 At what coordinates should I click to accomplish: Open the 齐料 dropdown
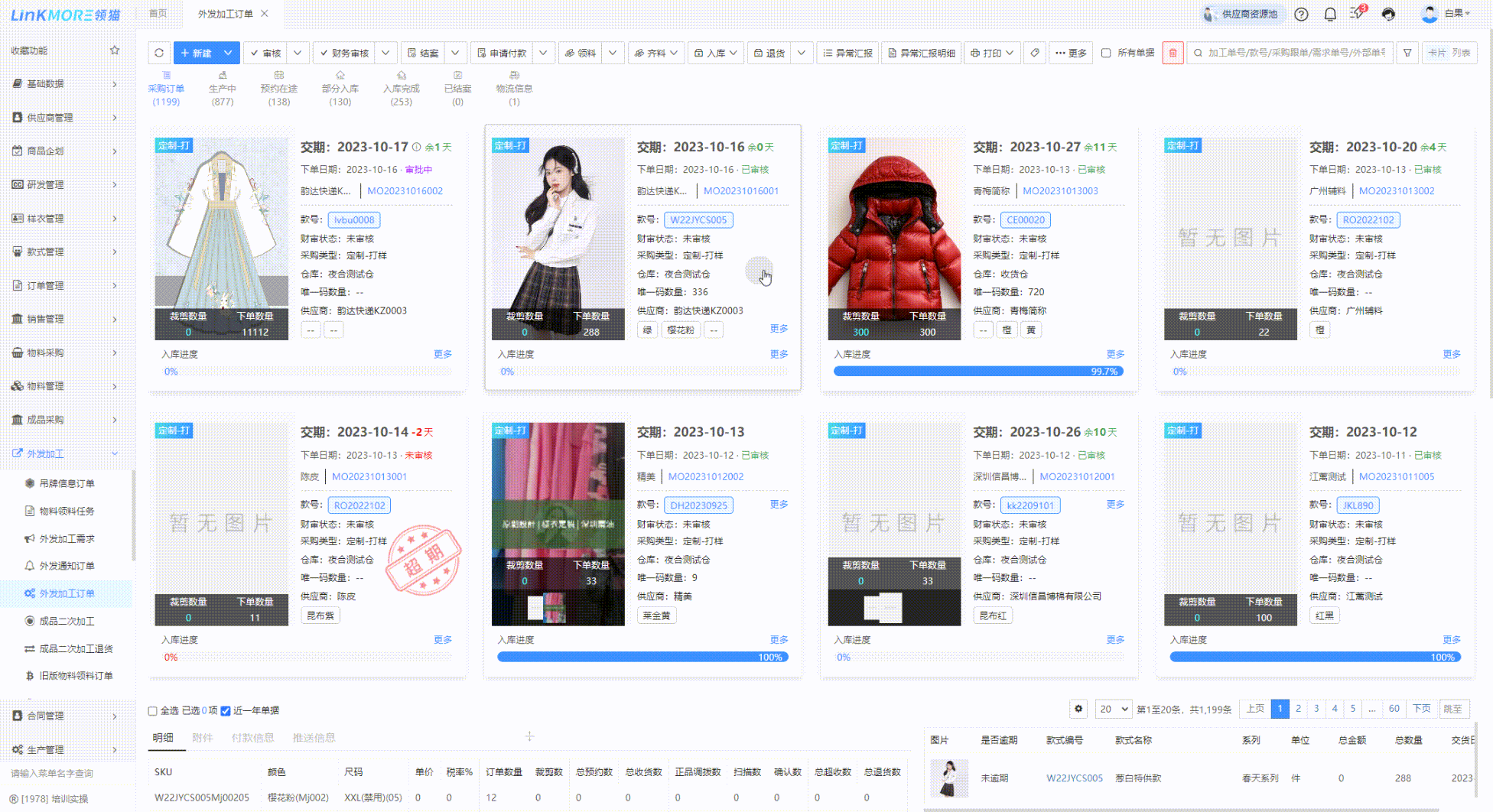656,53
